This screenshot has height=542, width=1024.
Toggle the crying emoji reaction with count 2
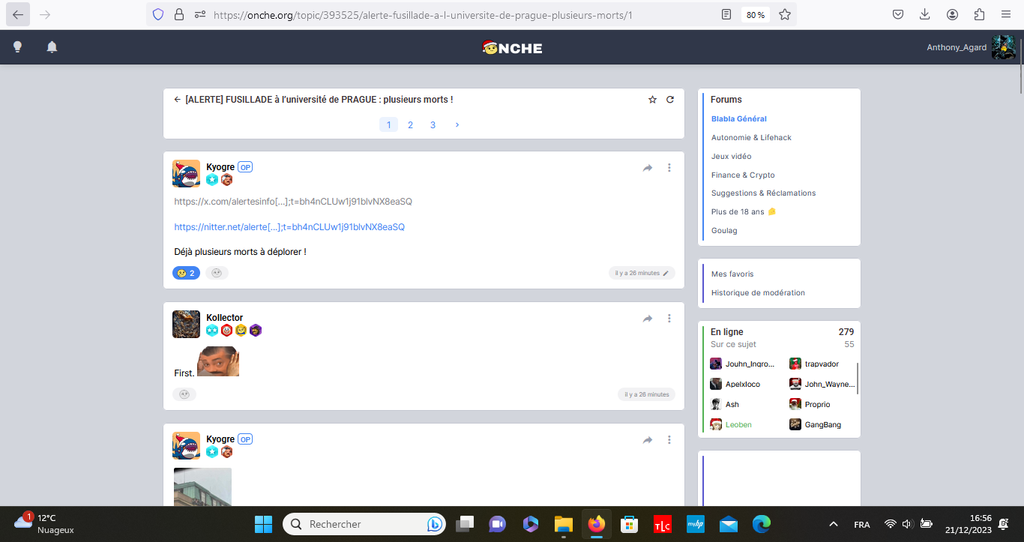(186, 273)
